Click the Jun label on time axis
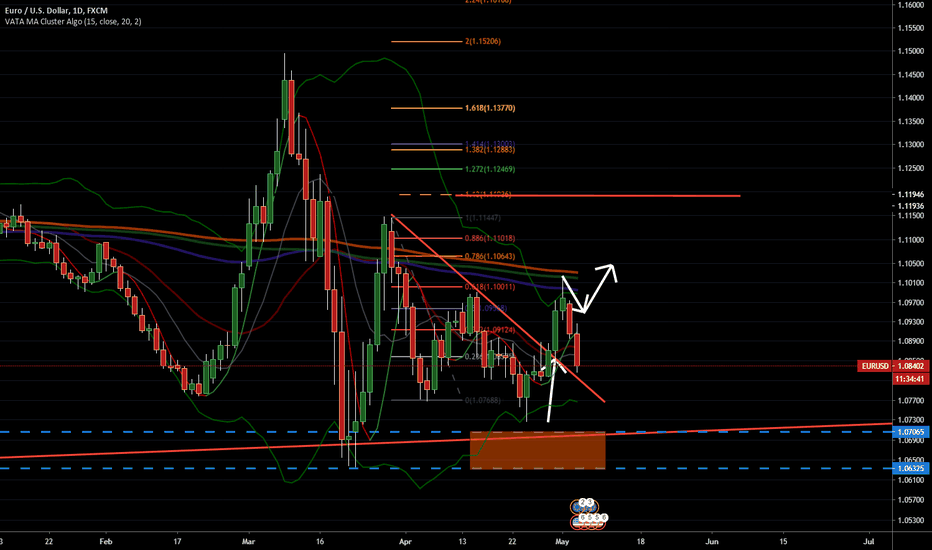Viewport: 932px width, 550px height. click(711, 542)
